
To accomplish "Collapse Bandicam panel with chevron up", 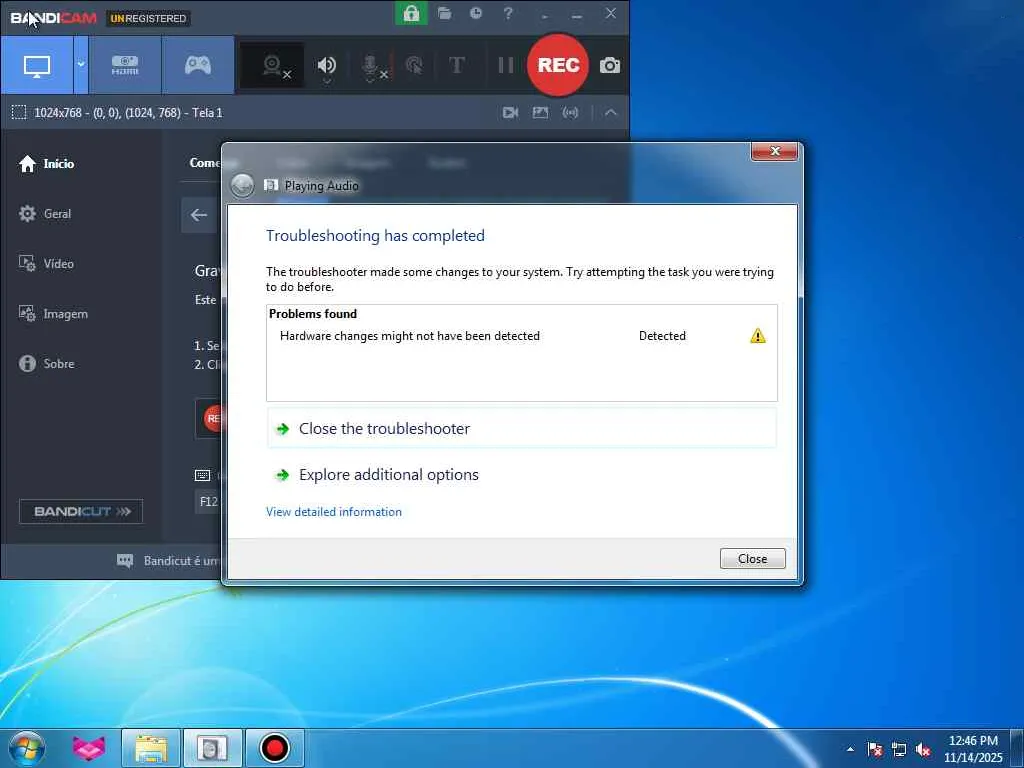I will [611, 112].
